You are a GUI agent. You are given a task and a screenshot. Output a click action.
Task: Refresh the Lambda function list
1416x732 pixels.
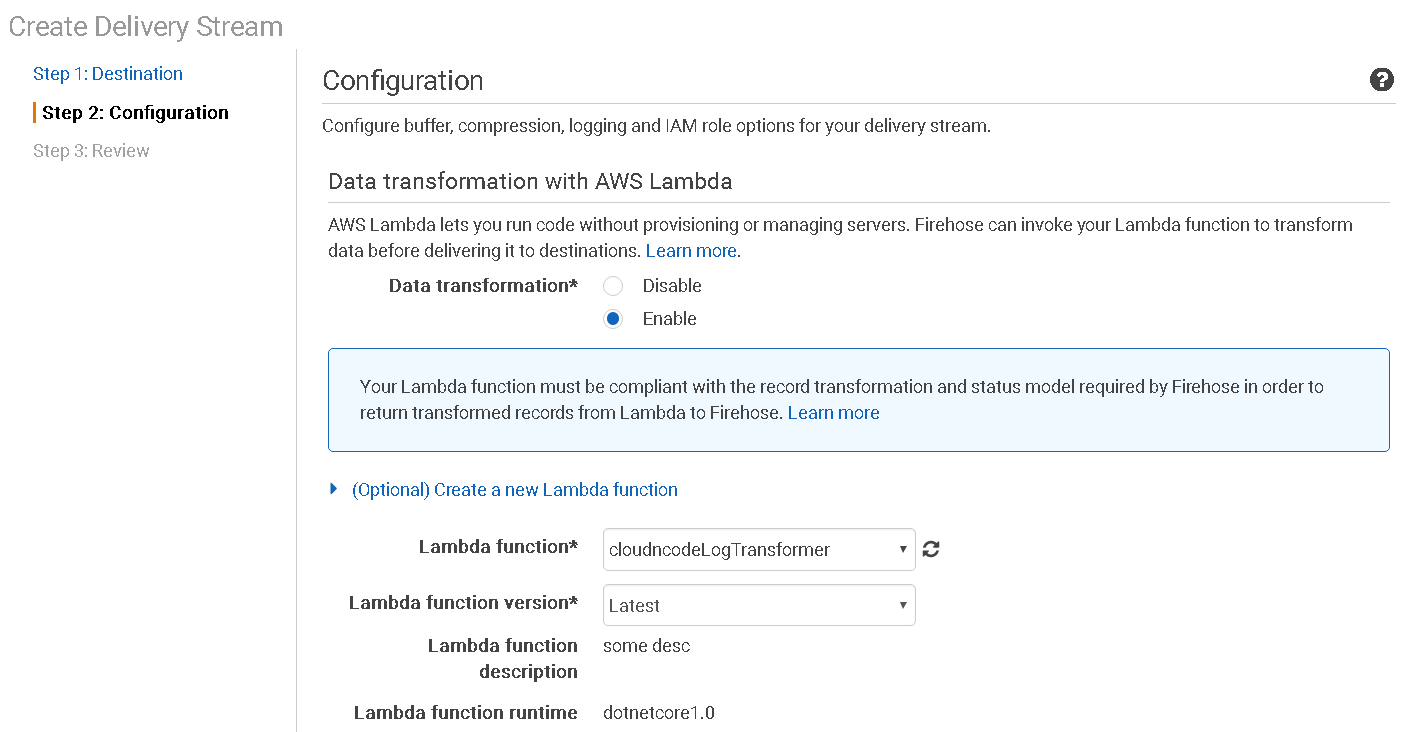[x=931, y=549]
